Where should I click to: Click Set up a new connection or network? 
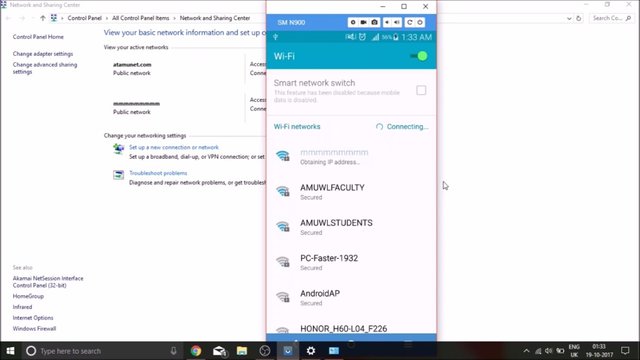174,147
